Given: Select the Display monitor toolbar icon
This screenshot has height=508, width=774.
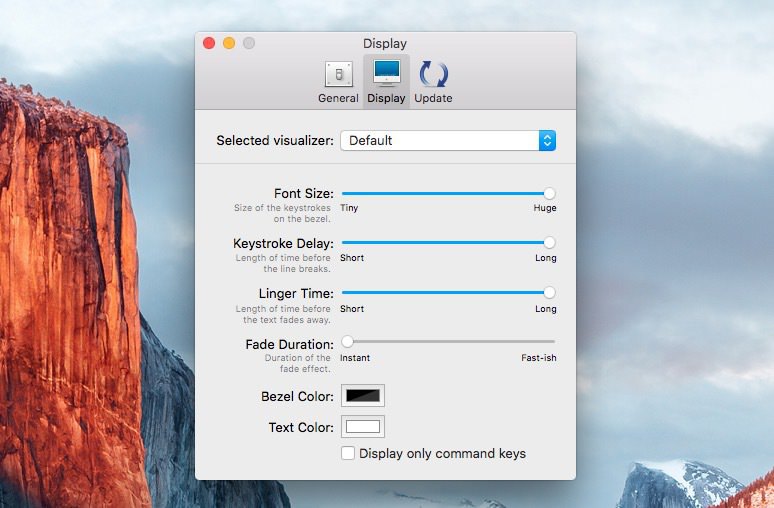Looking at the screenshot, I should (387, 73).
